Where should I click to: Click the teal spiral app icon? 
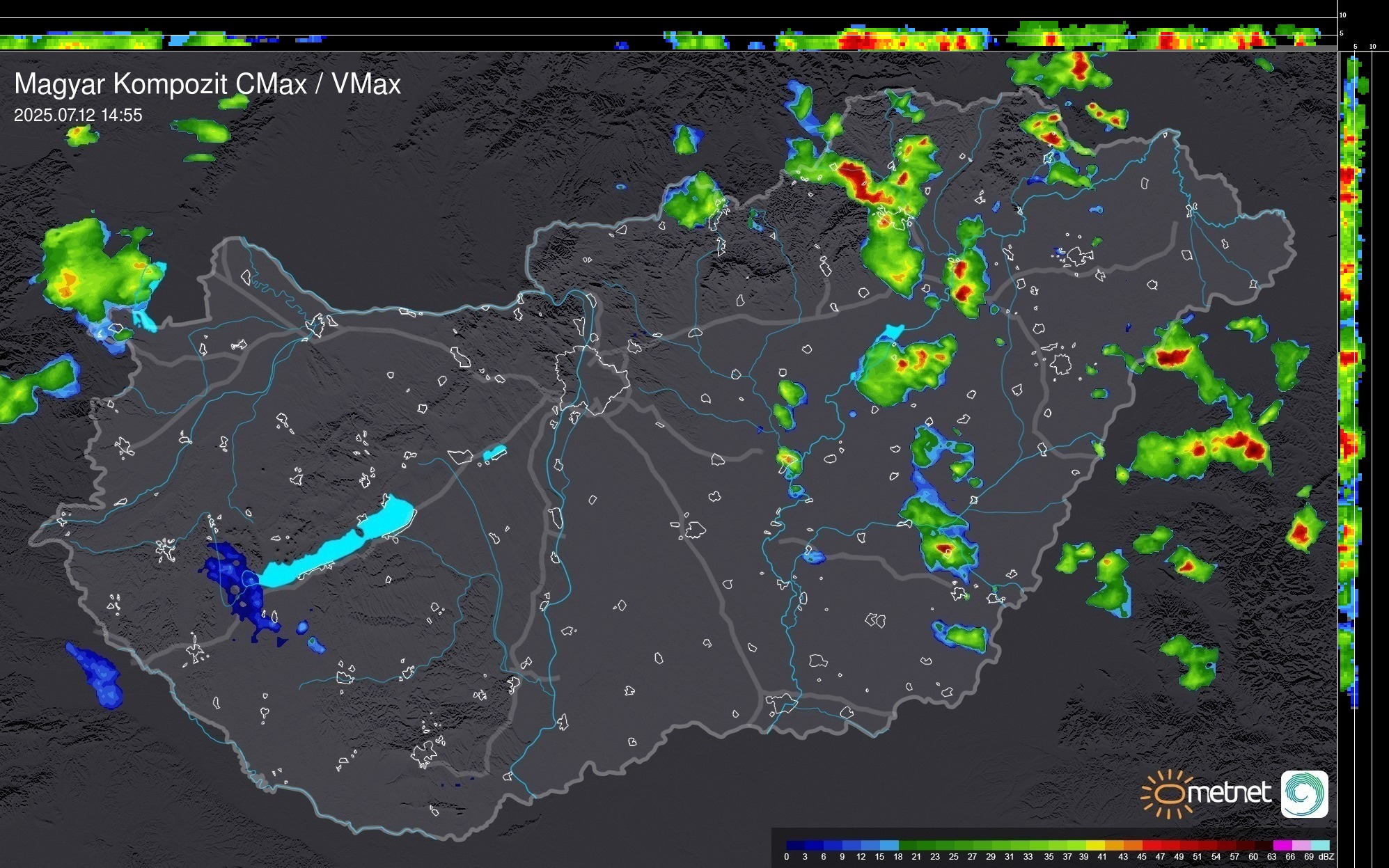pos(1304,794)
